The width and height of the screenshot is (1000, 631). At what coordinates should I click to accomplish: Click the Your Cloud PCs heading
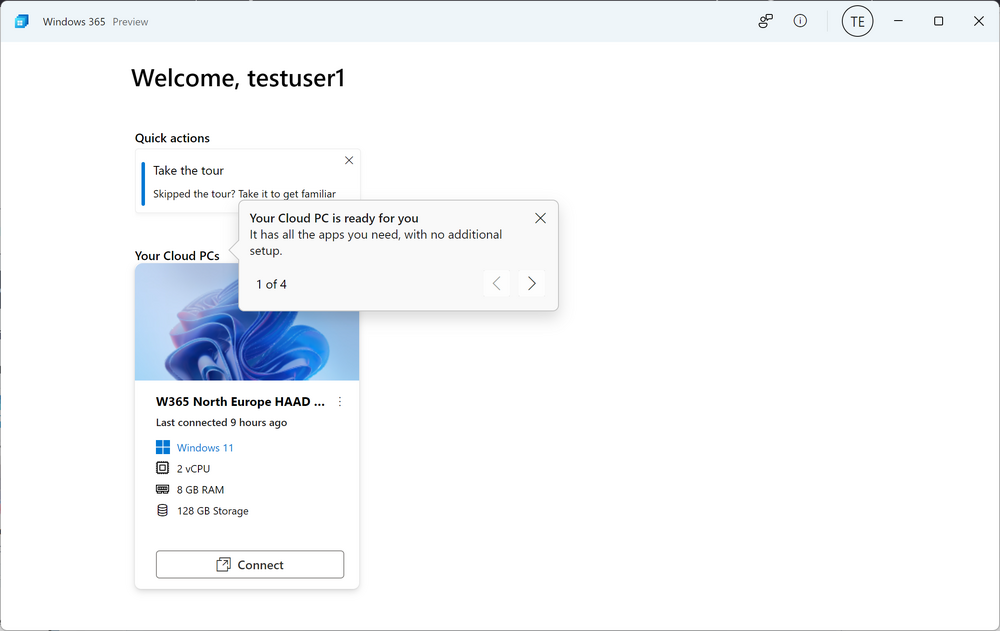click(x=177, y=256)
